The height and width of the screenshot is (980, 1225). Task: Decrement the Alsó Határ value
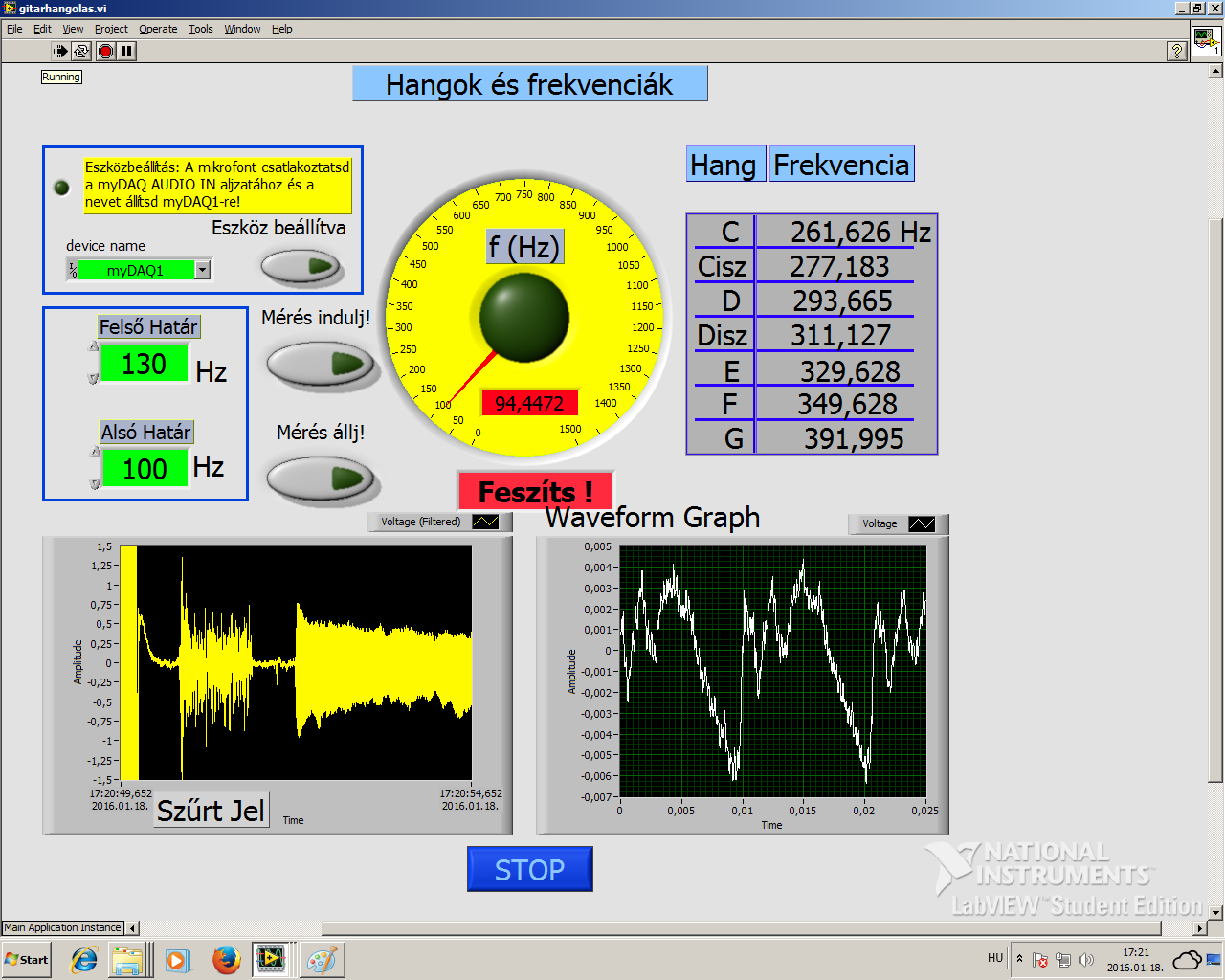pyautogui.click(x=95, y=483)
